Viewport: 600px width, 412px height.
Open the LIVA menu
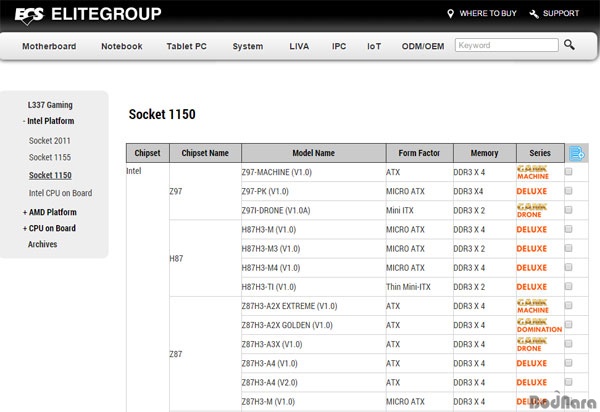tap(299, 46)
